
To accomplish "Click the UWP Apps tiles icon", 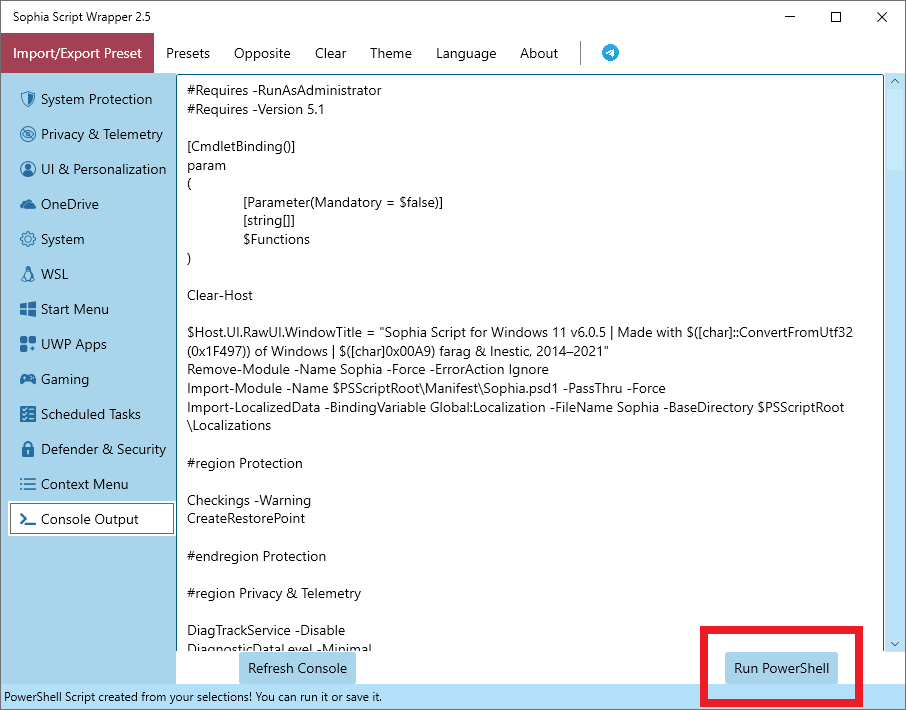I will point(28,344).
